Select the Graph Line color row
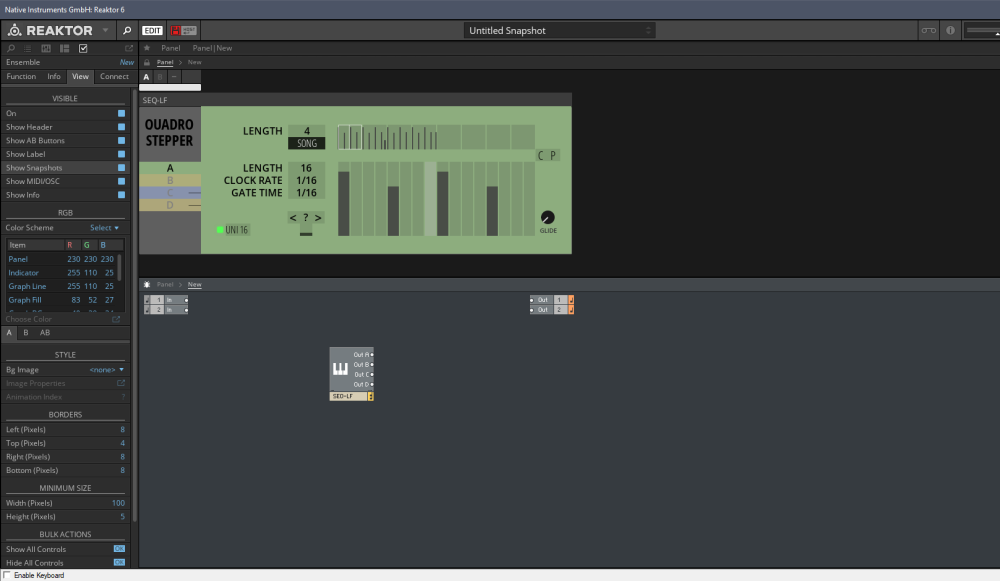 pyautogui.click(x=61, y=286)
